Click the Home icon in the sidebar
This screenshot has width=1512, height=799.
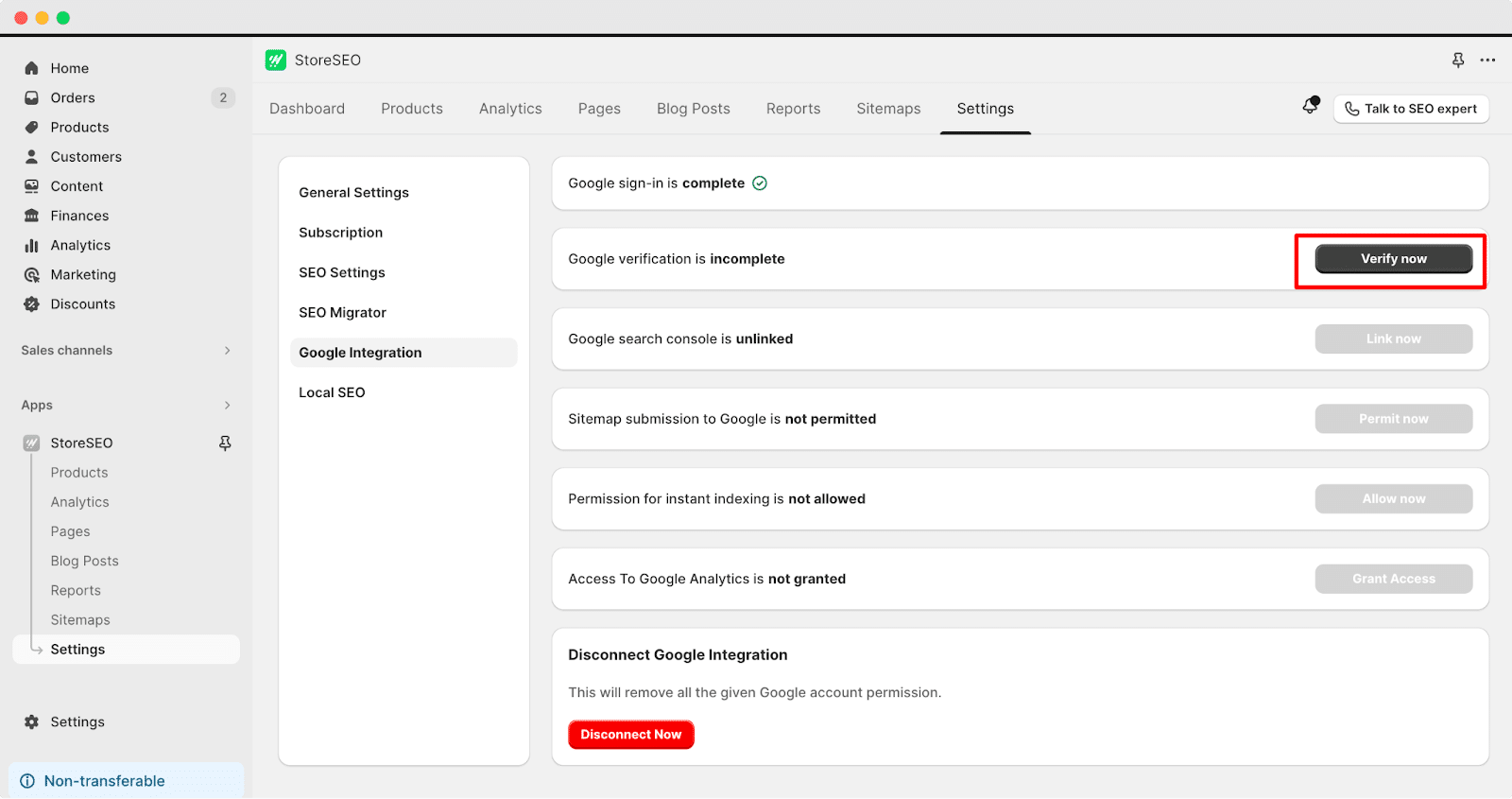31,68
